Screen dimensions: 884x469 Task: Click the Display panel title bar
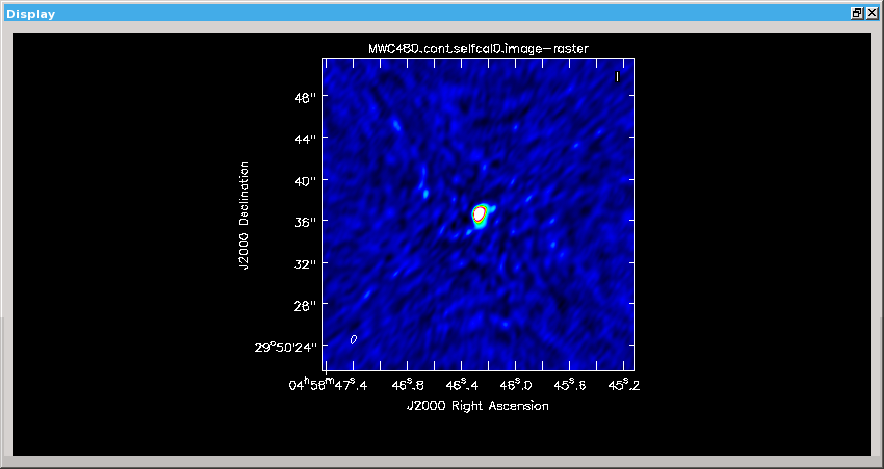point(400,14)
